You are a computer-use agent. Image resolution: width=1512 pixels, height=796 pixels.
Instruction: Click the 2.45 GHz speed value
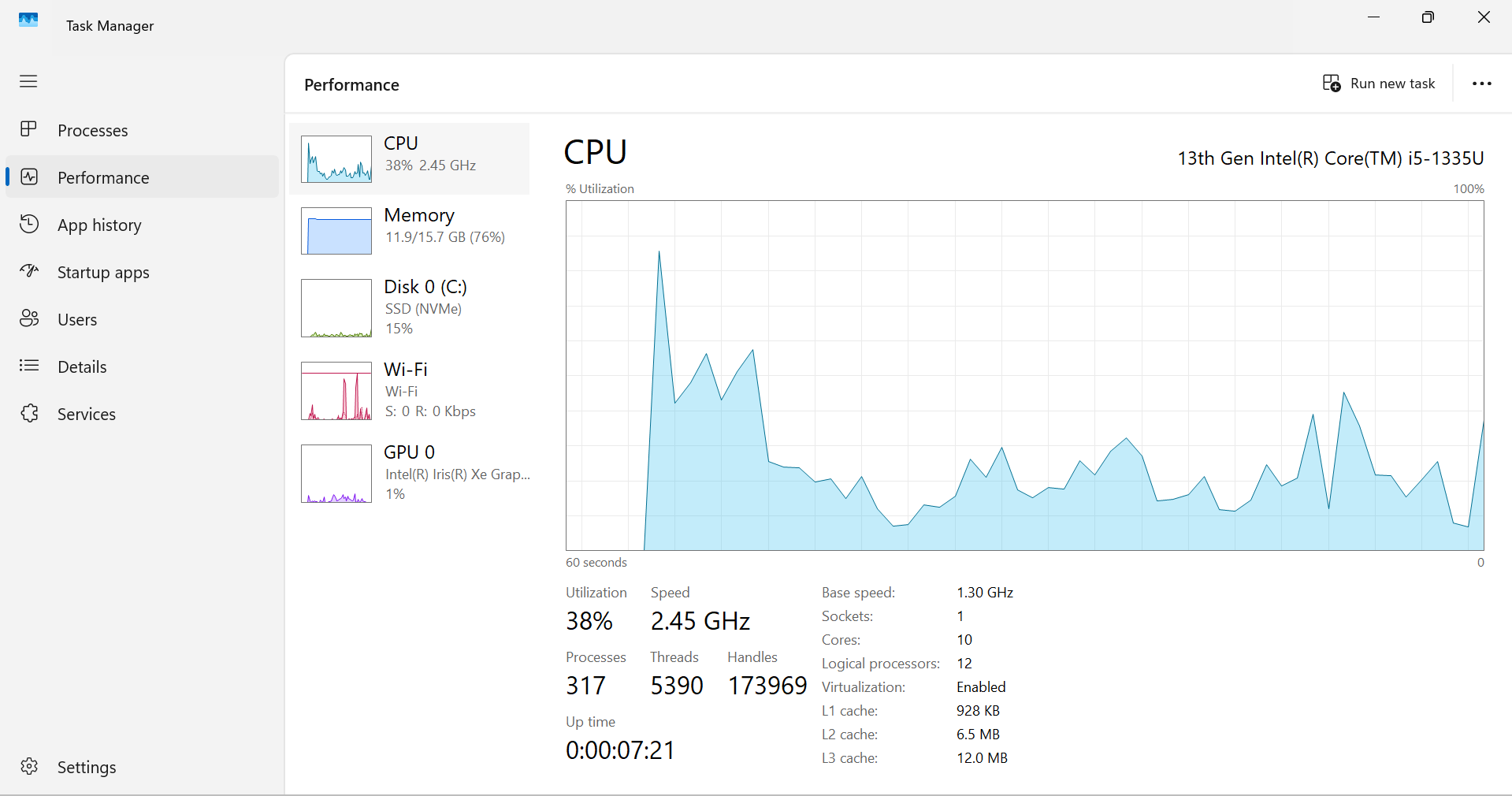click(x=700, y=621)
